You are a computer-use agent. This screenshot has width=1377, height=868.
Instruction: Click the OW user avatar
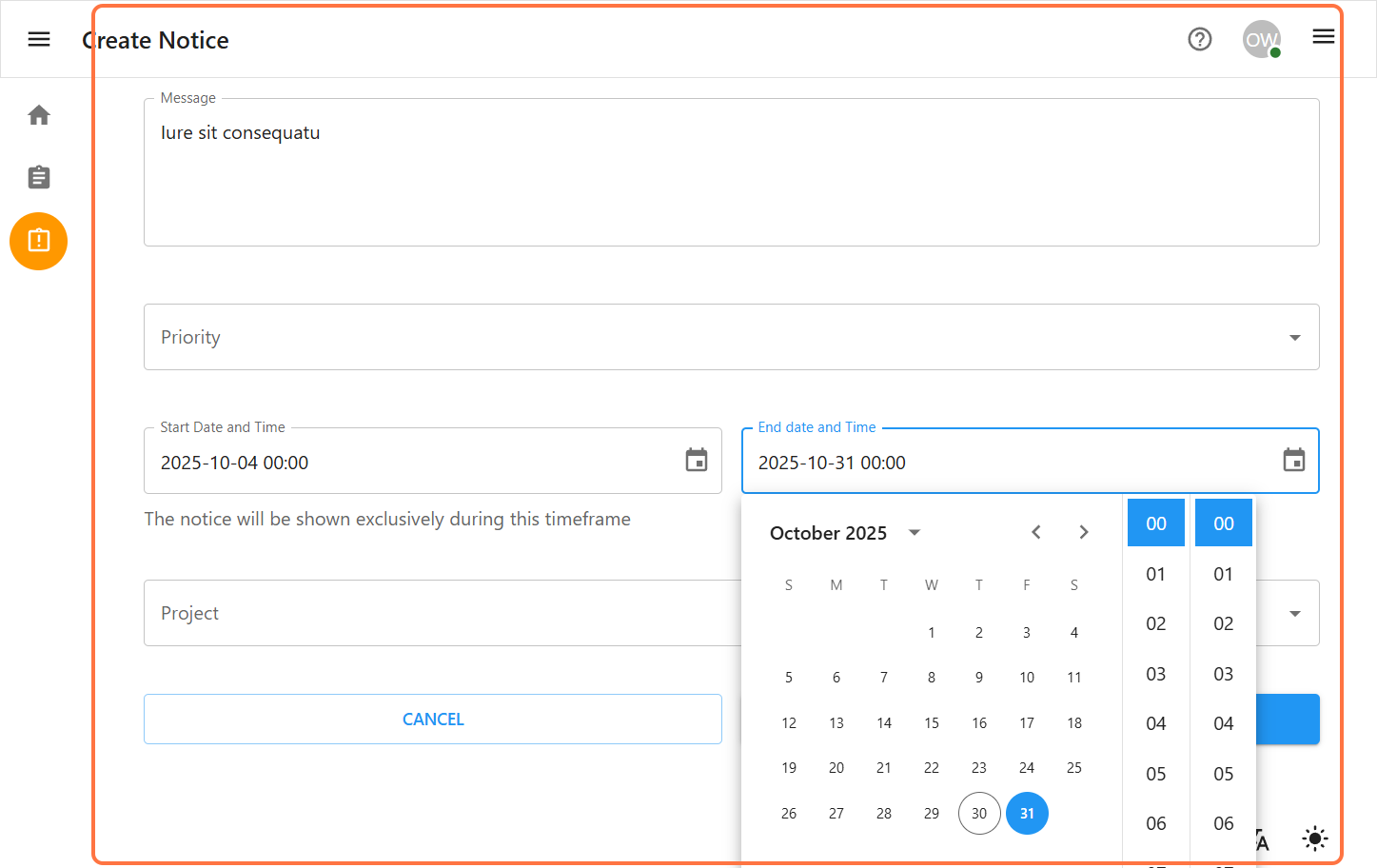coord(1261,39)
